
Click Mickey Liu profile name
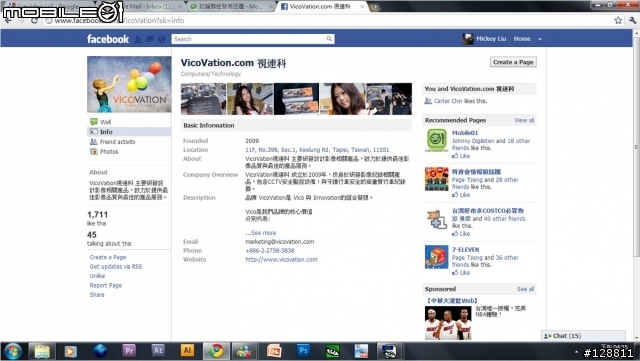tap(491, 39)
